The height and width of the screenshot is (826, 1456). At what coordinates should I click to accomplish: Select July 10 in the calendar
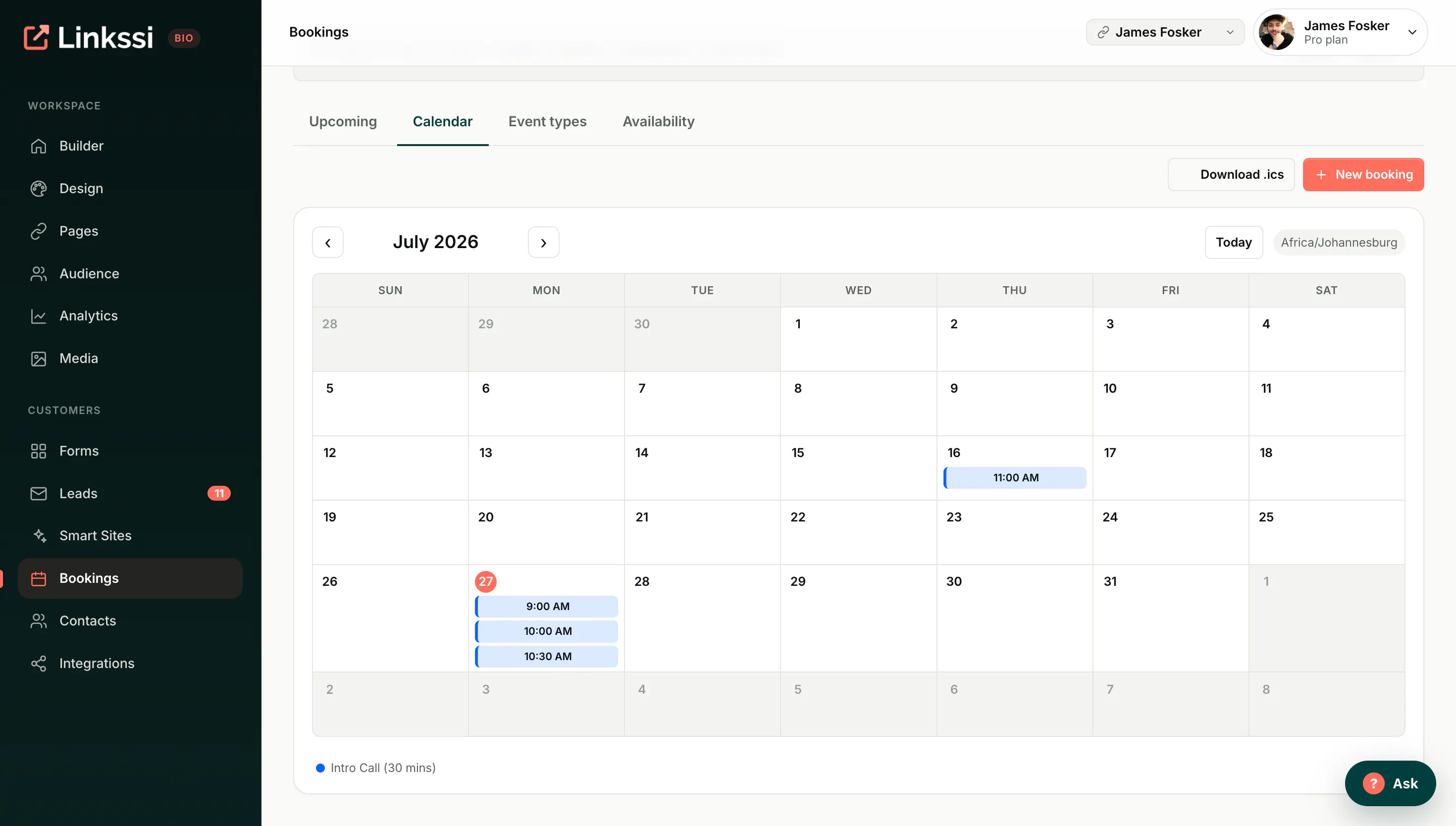click(1170, 404)
